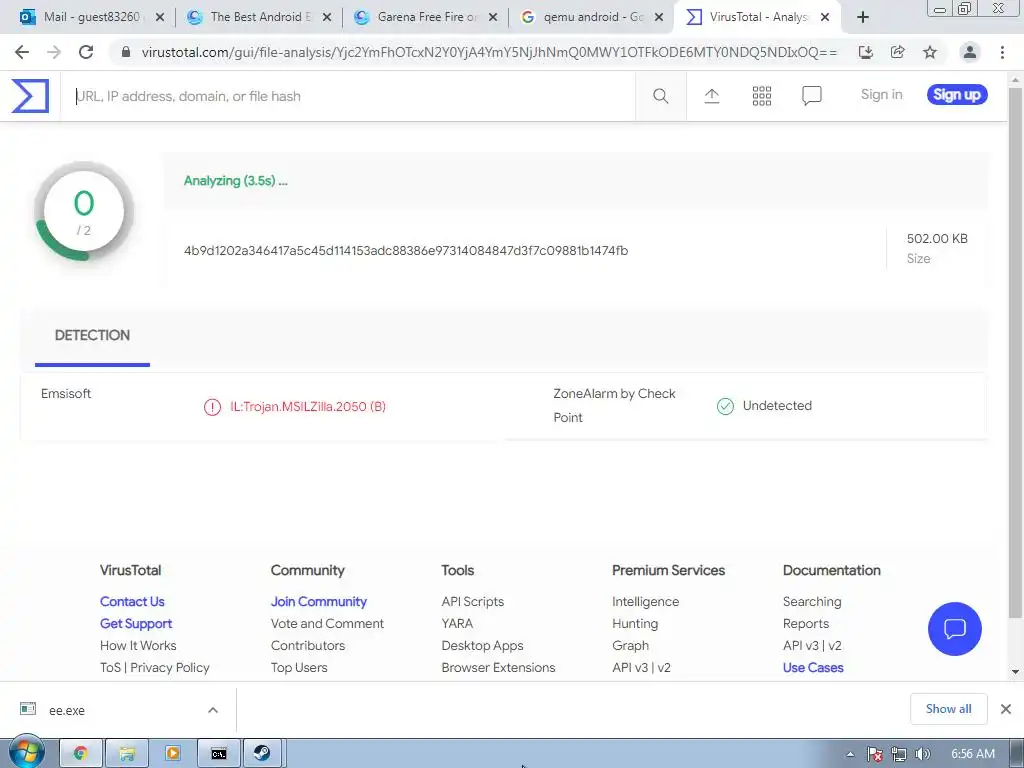Open the apps grid icon
This screenshot has width=1024, height=768.
761,96
